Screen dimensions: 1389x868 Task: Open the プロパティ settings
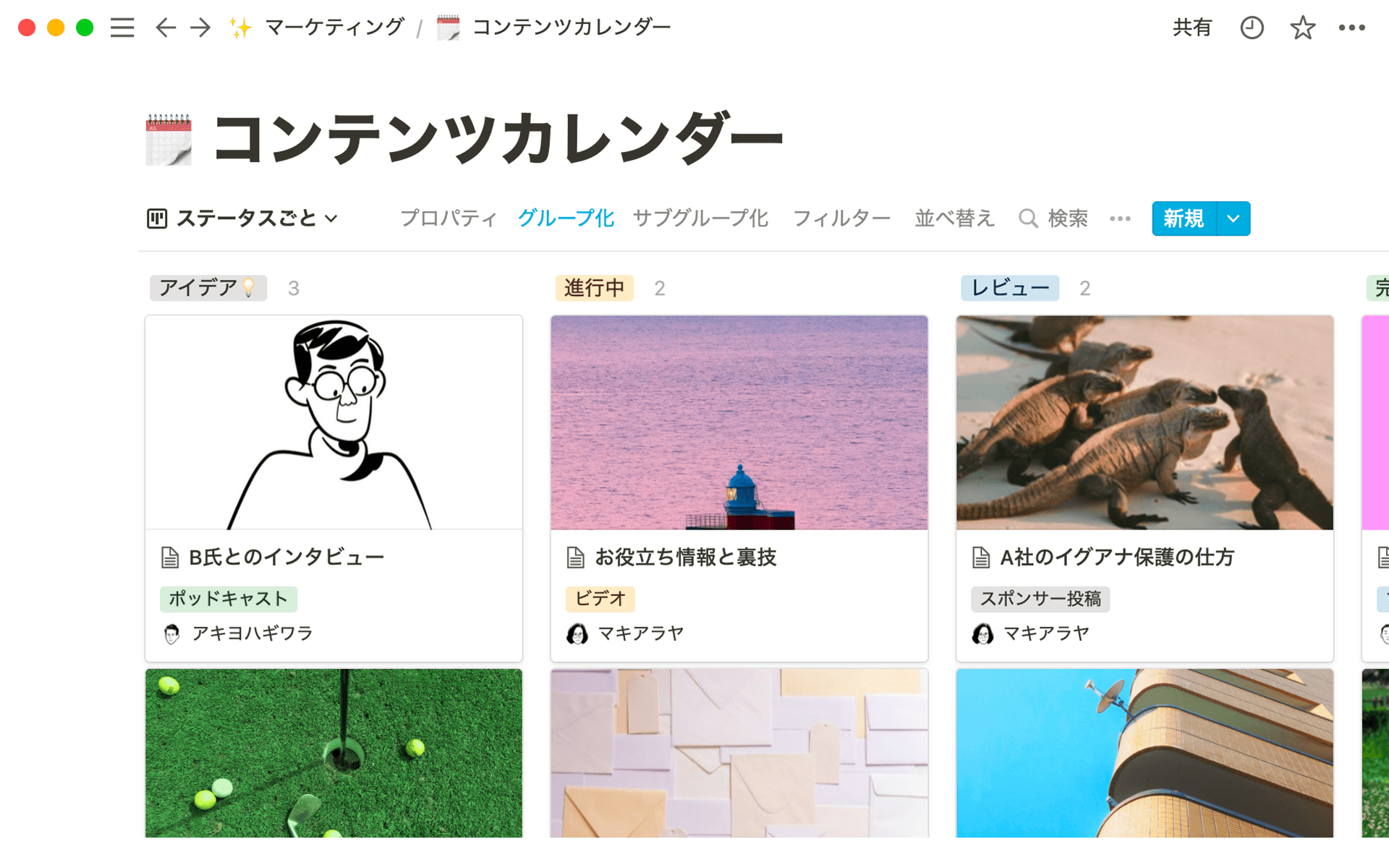pyautogui.click(x=449, y=218)
